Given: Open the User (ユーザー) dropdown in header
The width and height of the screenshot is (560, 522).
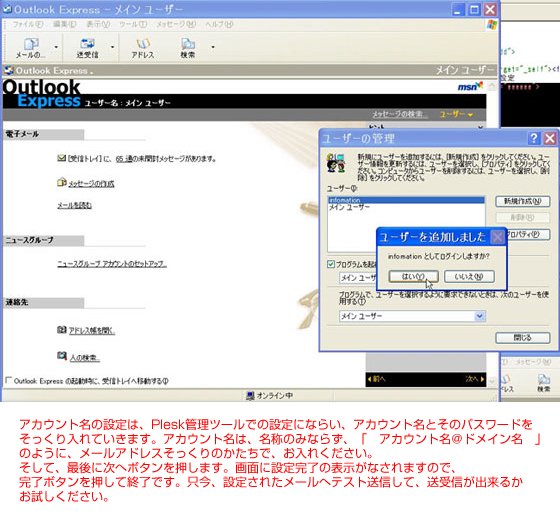Looking at the screenshot, I should [x=456, y=114].
